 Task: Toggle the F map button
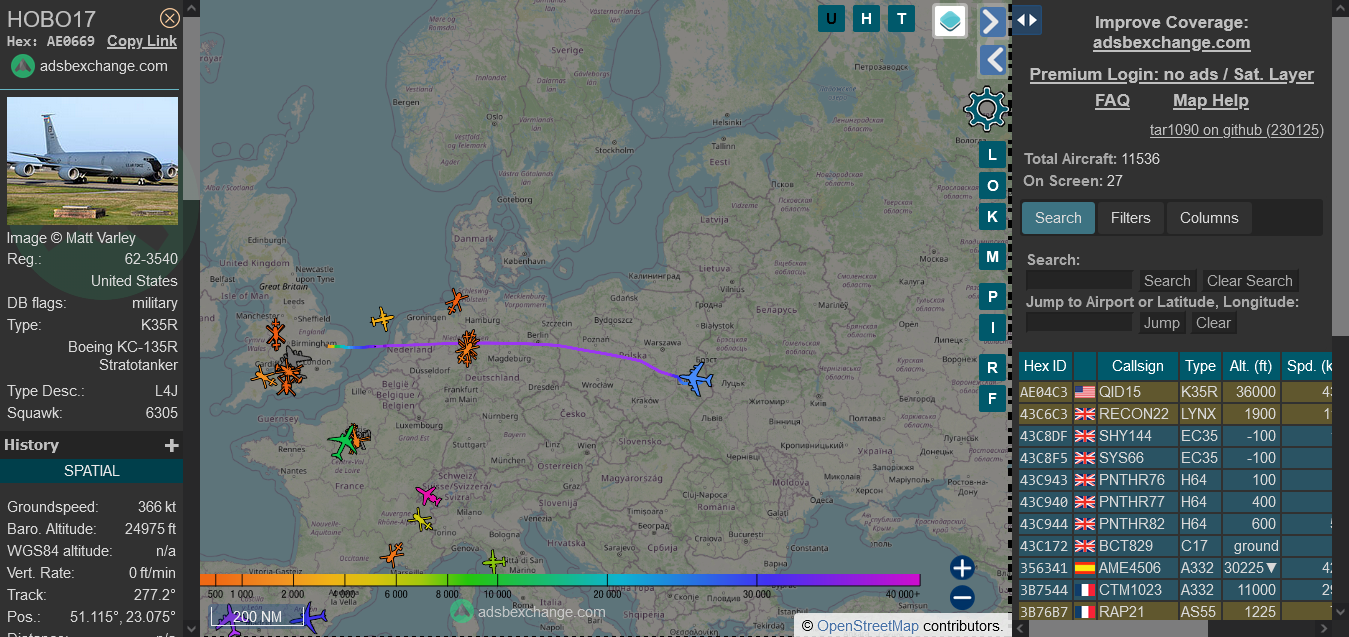click(x=992, y=398)
